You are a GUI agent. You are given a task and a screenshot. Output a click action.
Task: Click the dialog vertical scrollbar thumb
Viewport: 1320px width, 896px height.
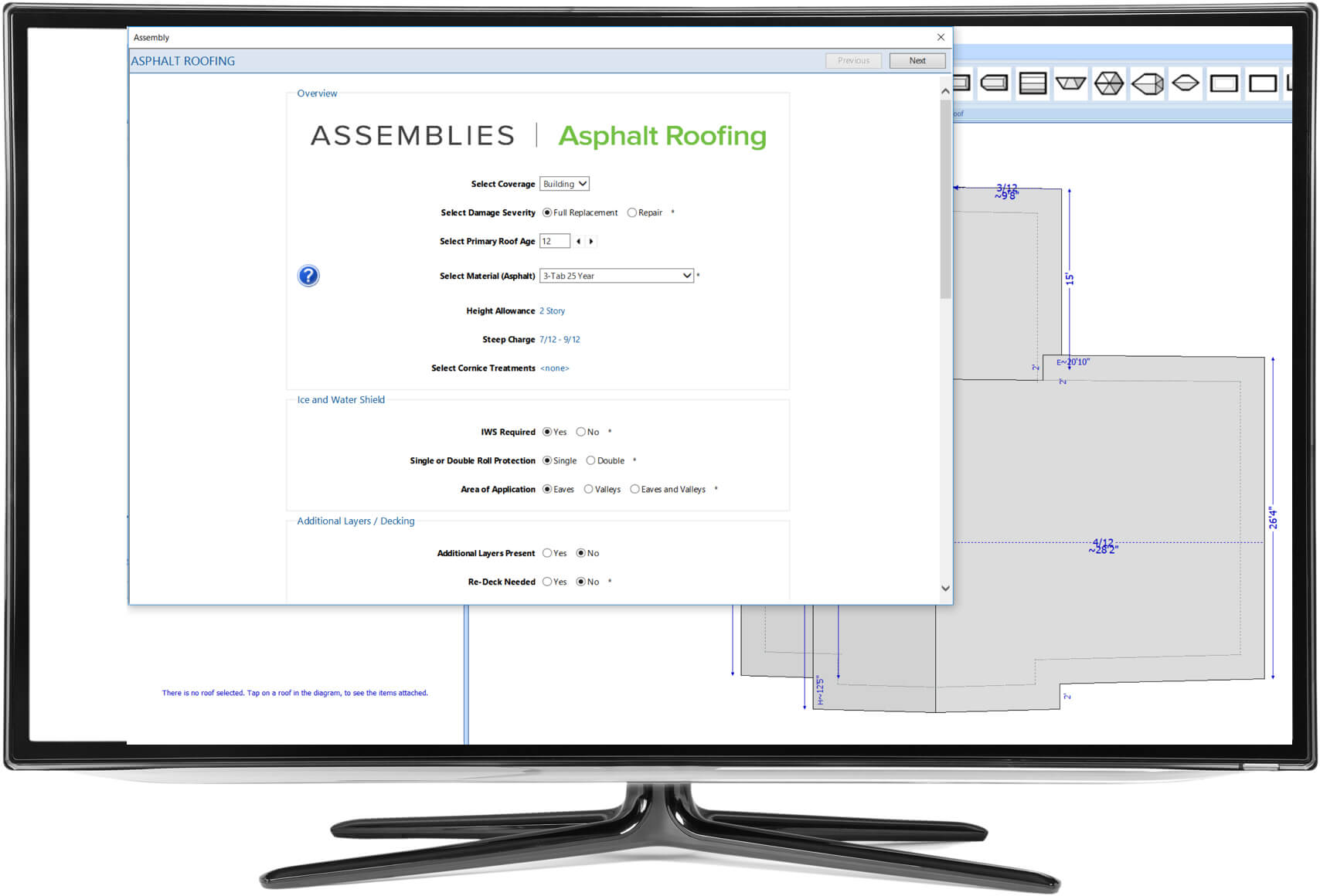945,199
